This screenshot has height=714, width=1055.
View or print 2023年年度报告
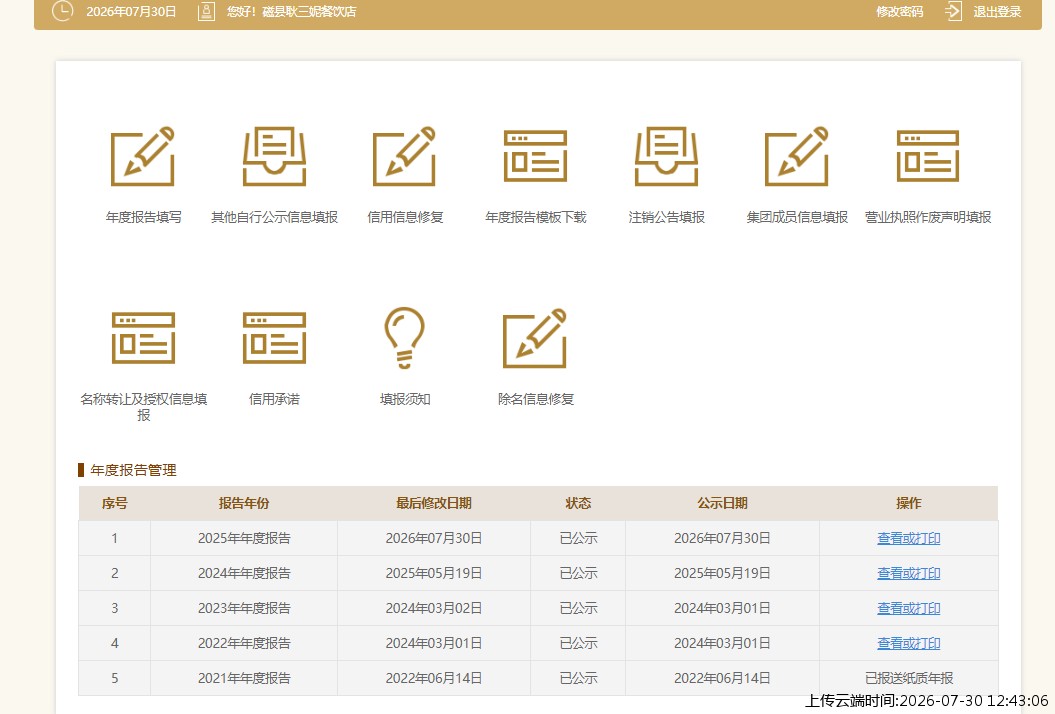[908, 608]
